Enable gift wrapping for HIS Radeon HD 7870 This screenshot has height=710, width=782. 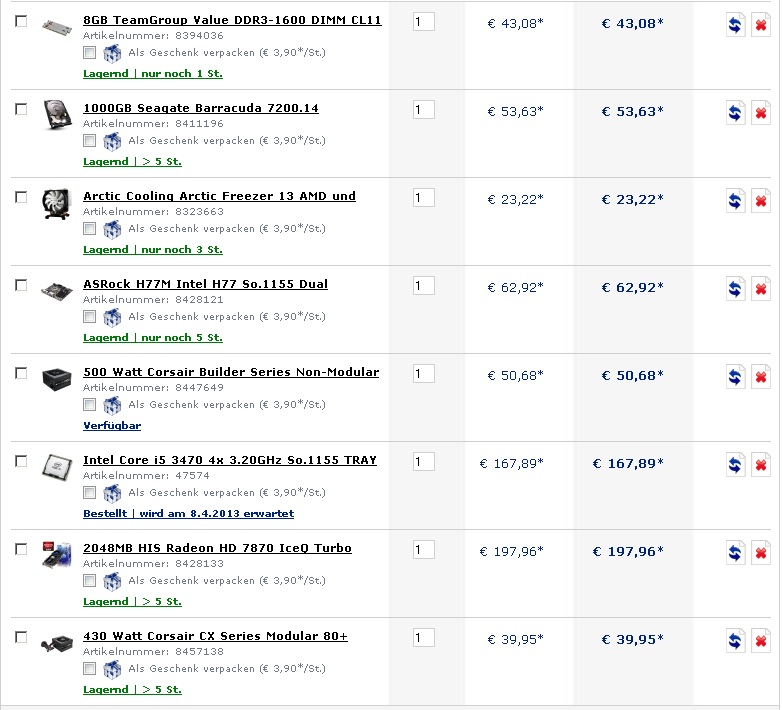tap(90, 581)
